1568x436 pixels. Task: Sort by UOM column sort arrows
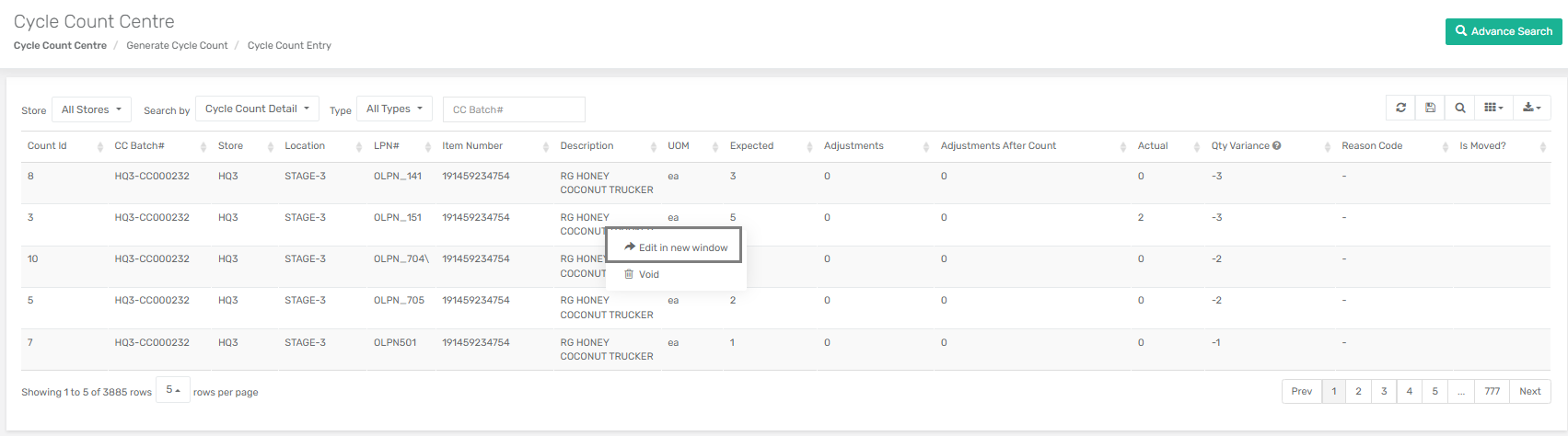point(715,147)
